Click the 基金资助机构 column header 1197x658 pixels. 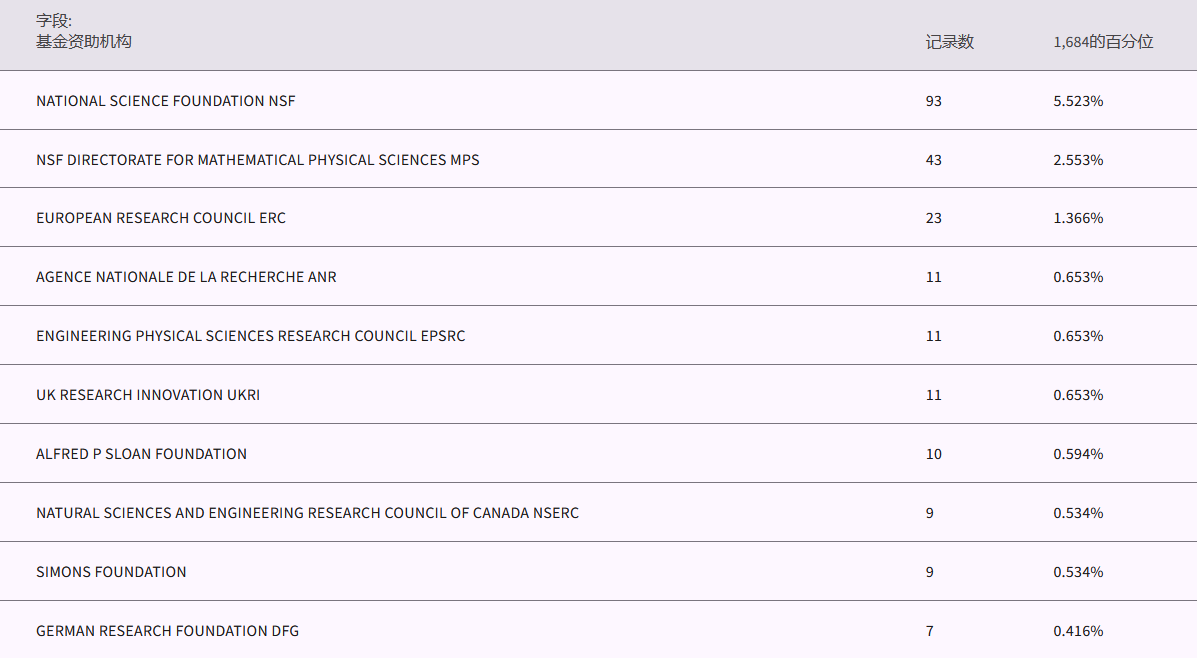point(84,42)
